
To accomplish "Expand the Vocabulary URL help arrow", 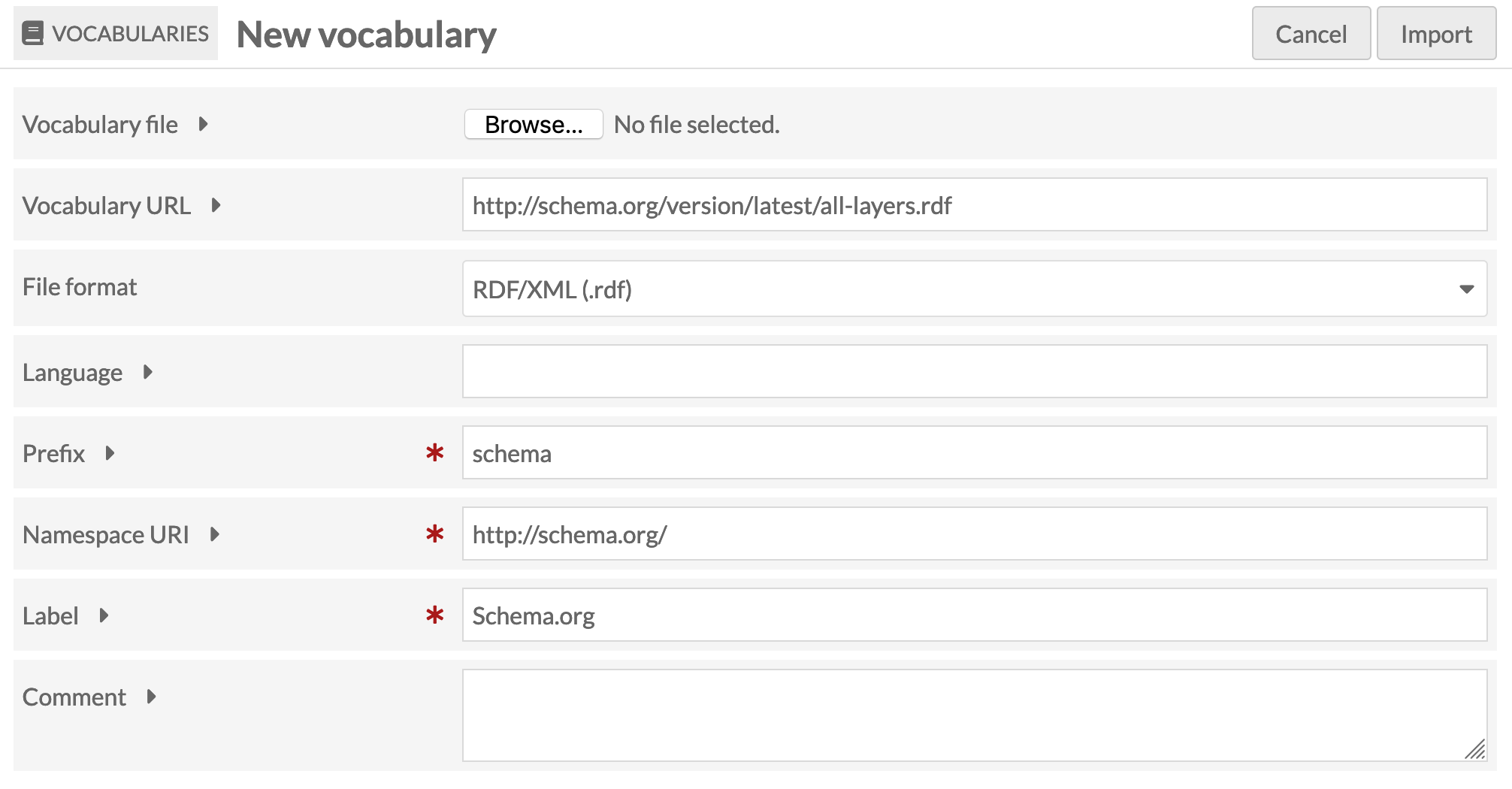I will pyautogui.click(x=216, y=205).
